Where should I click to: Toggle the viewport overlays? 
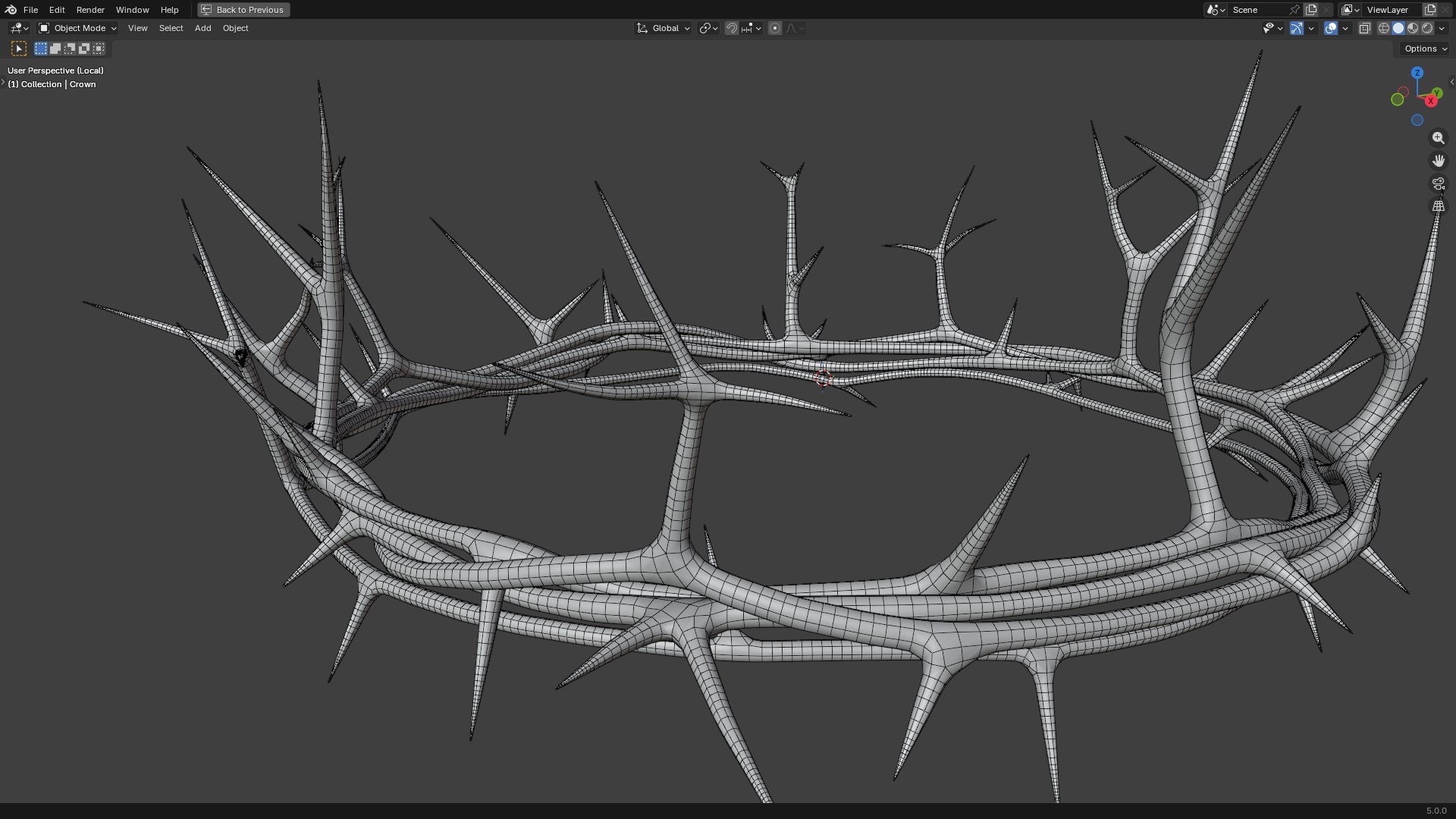[x=1331, y=28]
